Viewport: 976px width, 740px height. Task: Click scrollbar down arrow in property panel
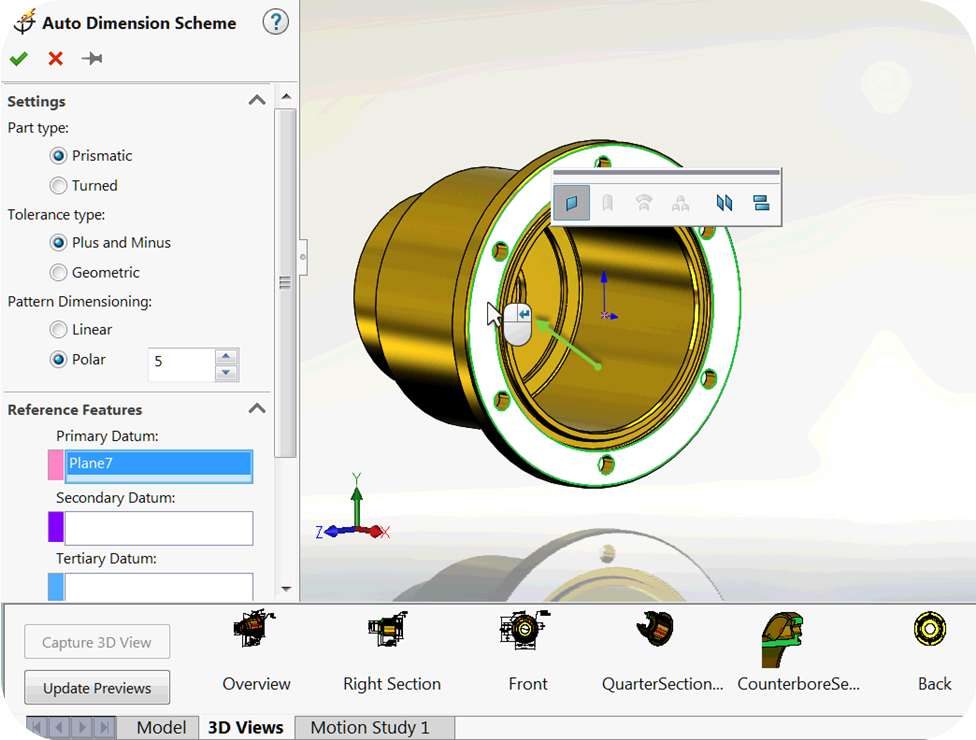click(286, 588)
